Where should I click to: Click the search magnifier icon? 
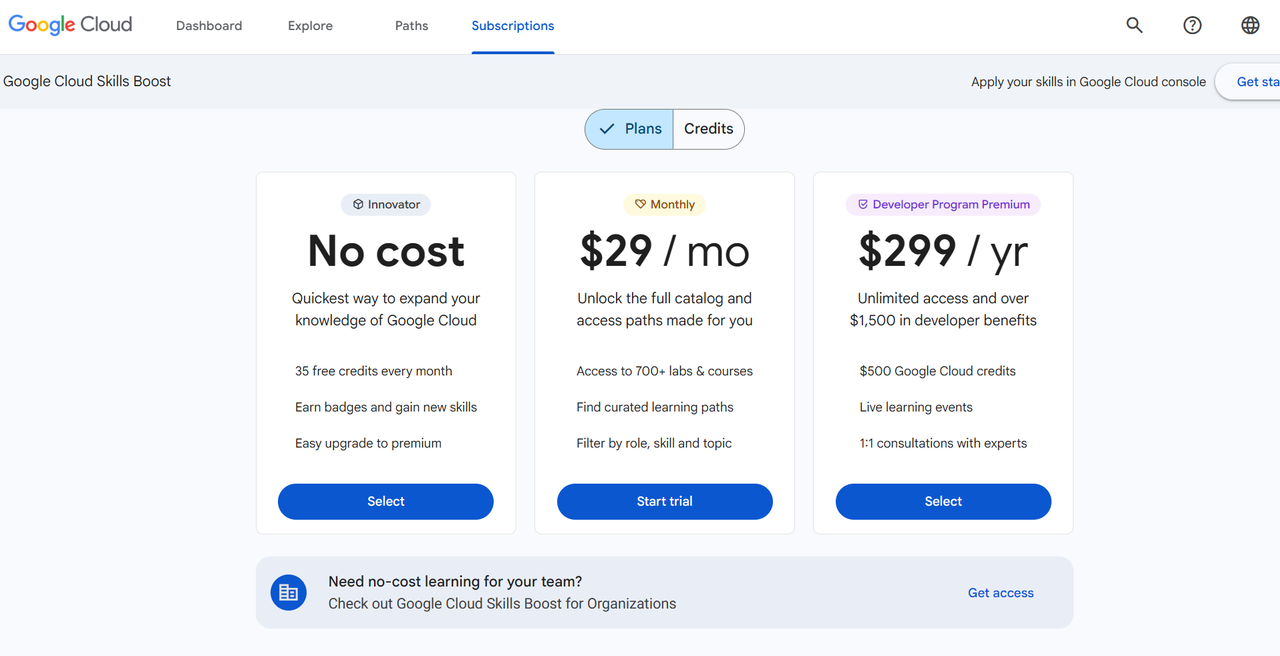pos(1134,26)
